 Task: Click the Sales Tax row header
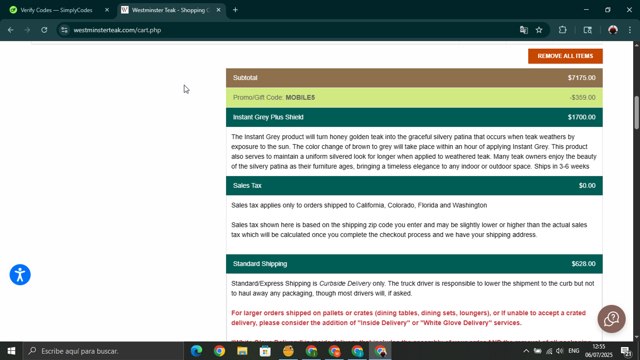pos(414,186)
